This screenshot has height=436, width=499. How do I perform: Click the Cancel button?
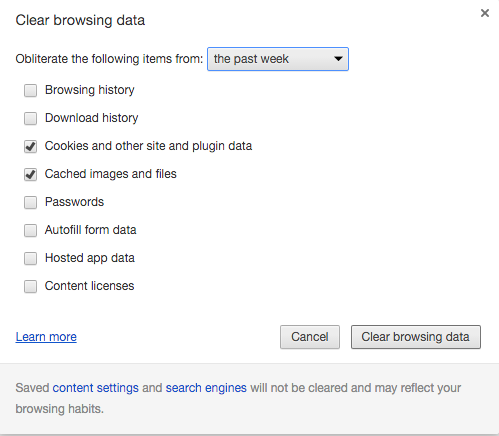(x=310, y=337)
